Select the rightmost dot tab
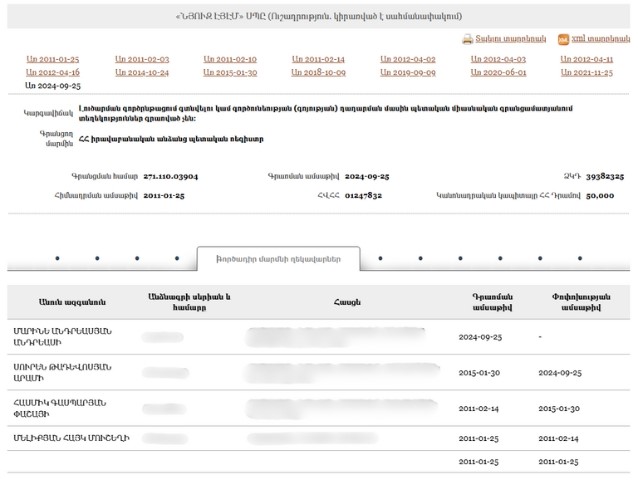638x481 pixels. 580,259
